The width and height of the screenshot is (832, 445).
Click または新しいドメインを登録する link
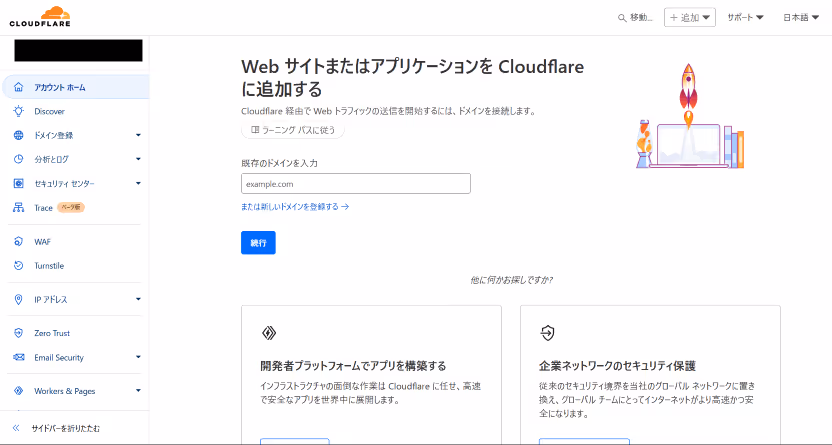295,207
